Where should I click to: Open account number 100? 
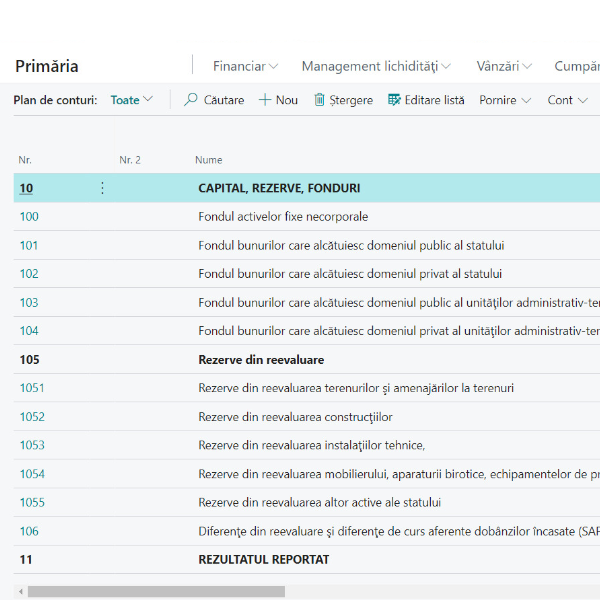29,217
